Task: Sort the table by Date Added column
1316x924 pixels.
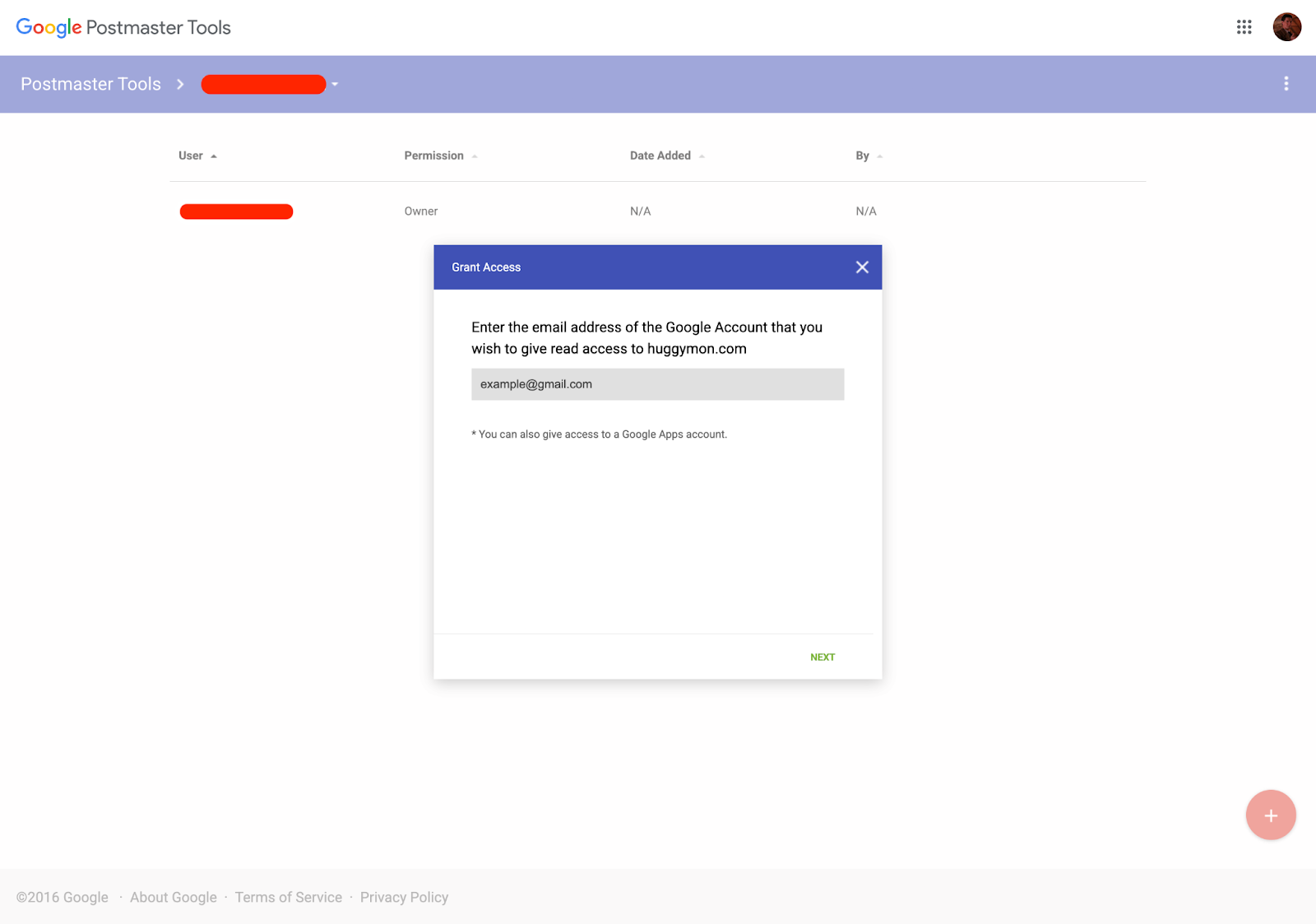Action: (667, 156)
